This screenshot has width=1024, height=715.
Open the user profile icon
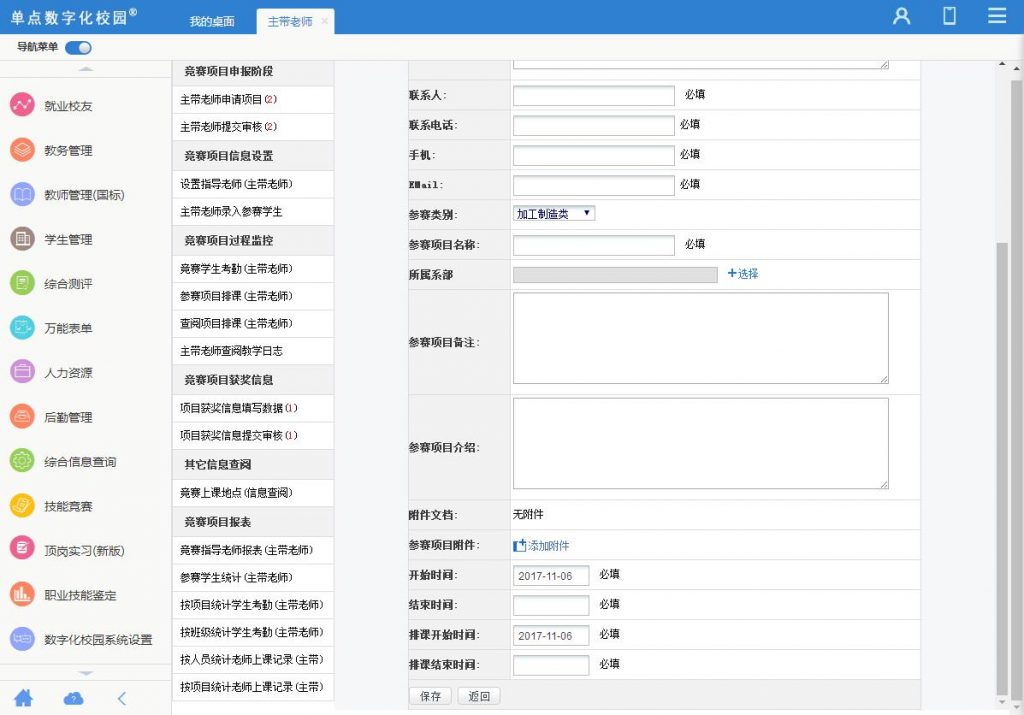point(901,16)
